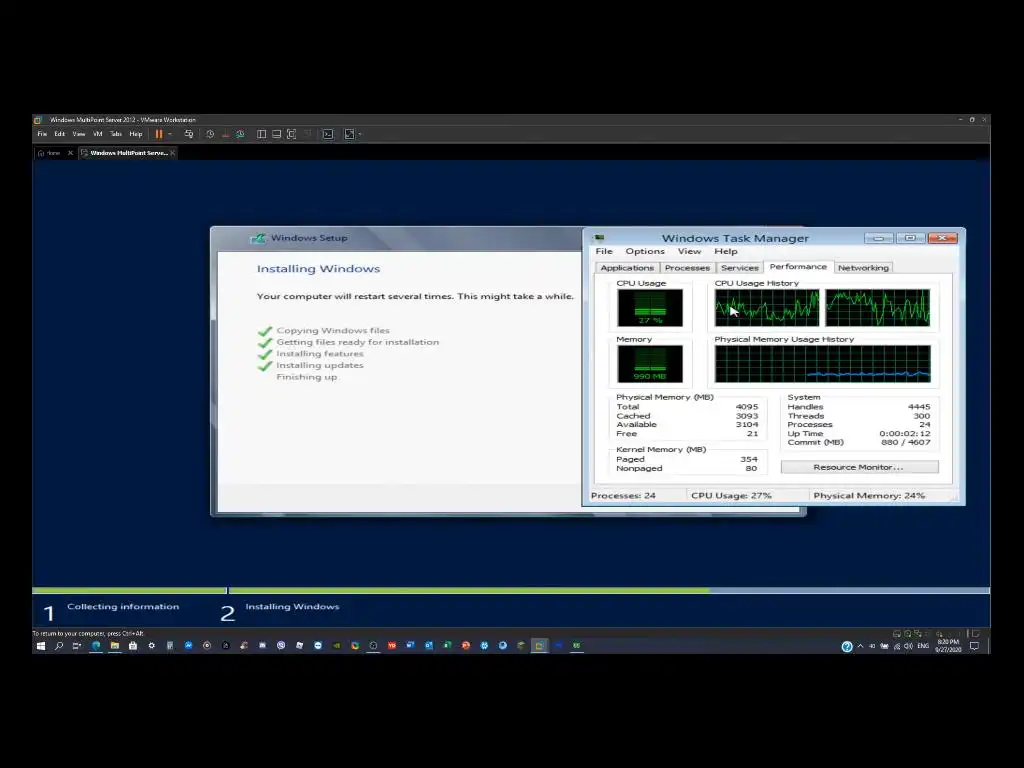Viewport: 1024px width, 768px height.
Task: Click the volume speaker tray icon
Action: point(908,646)
